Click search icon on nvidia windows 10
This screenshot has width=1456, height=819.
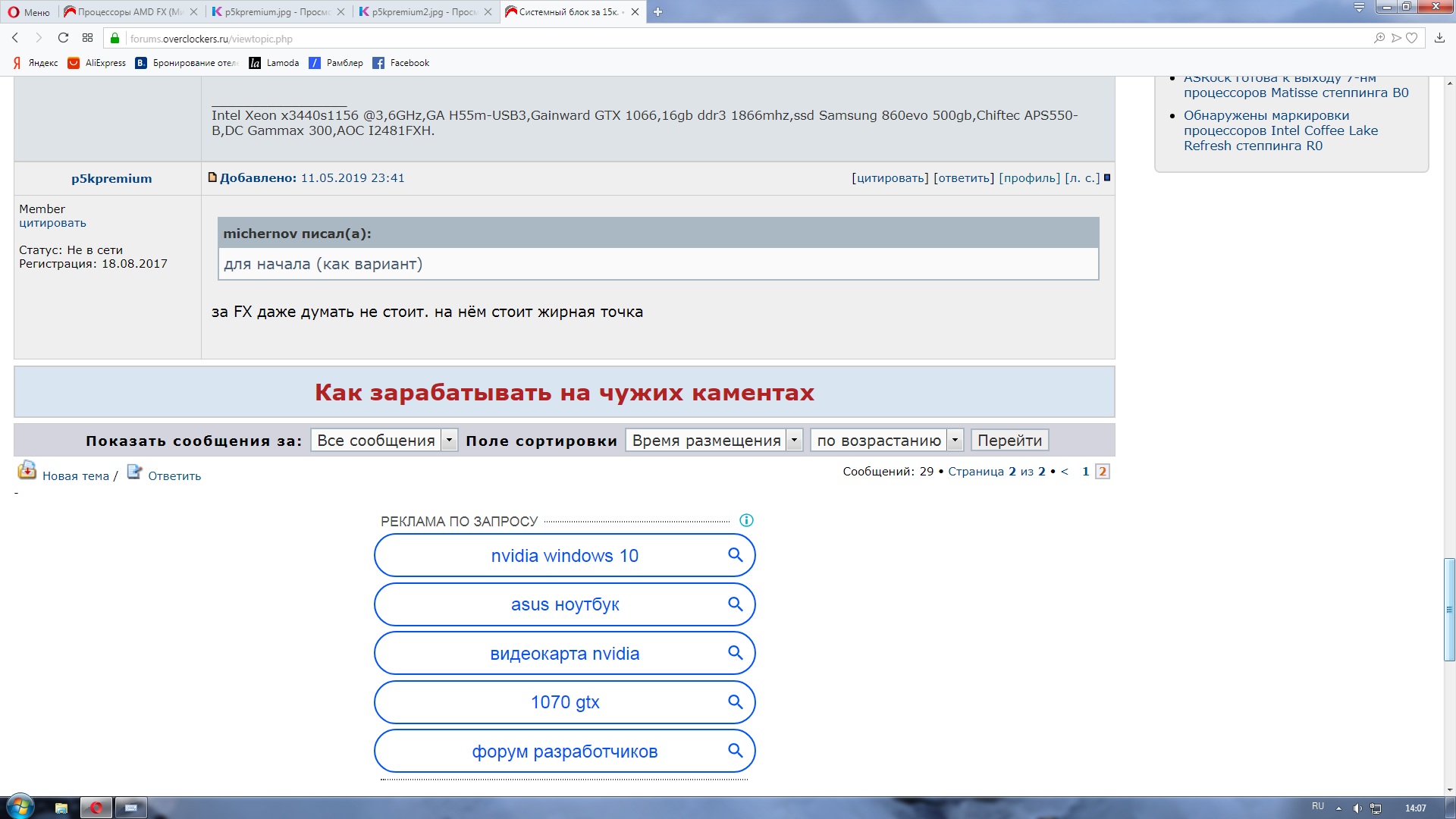point(735,555)
